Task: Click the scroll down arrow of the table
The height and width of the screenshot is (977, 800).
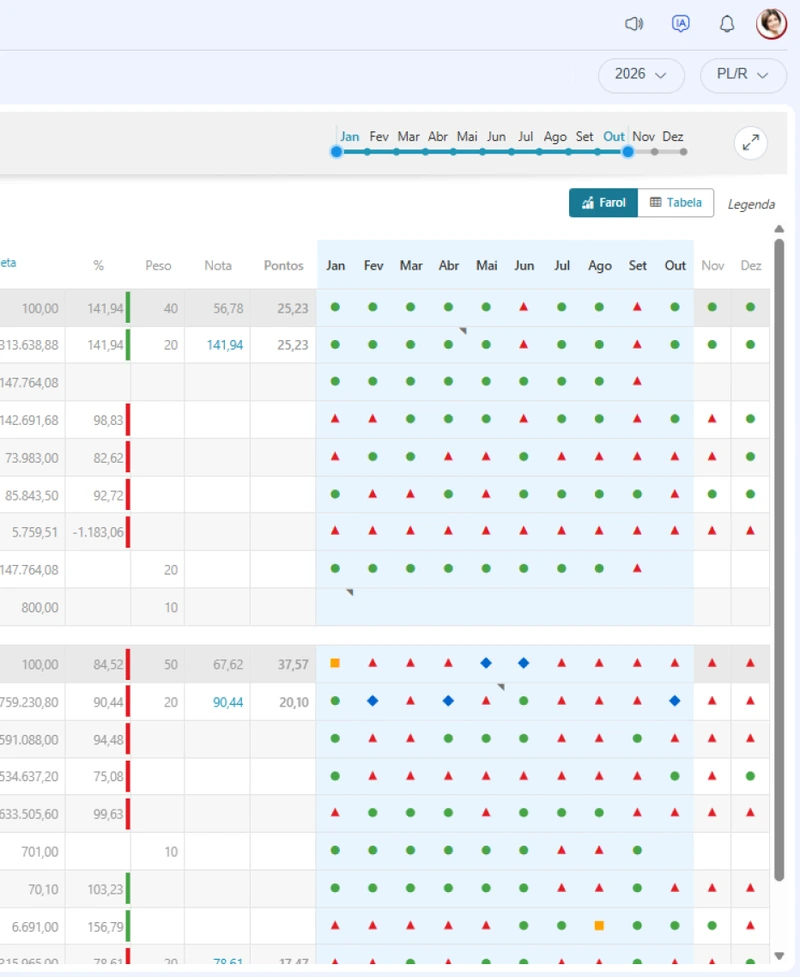Action: (779, 956)
